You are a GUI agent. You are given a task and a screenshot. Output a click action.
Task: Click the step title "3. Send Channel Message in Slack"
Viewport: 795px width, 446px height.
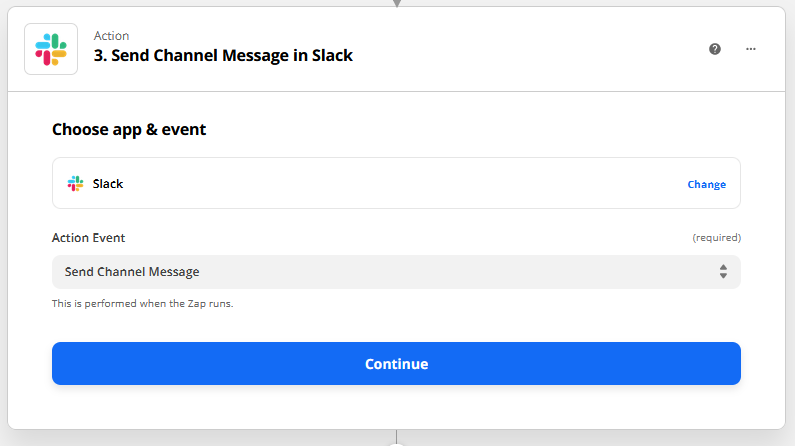223,56
